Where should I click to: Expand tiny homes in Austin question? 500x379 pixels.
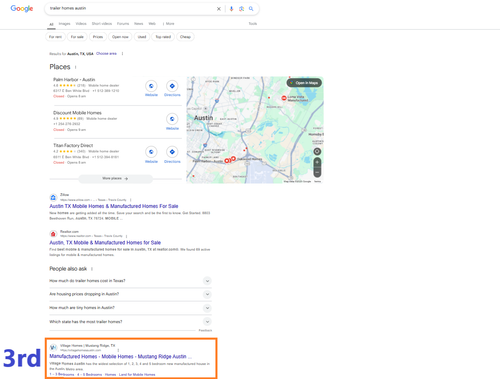point(130,308)
